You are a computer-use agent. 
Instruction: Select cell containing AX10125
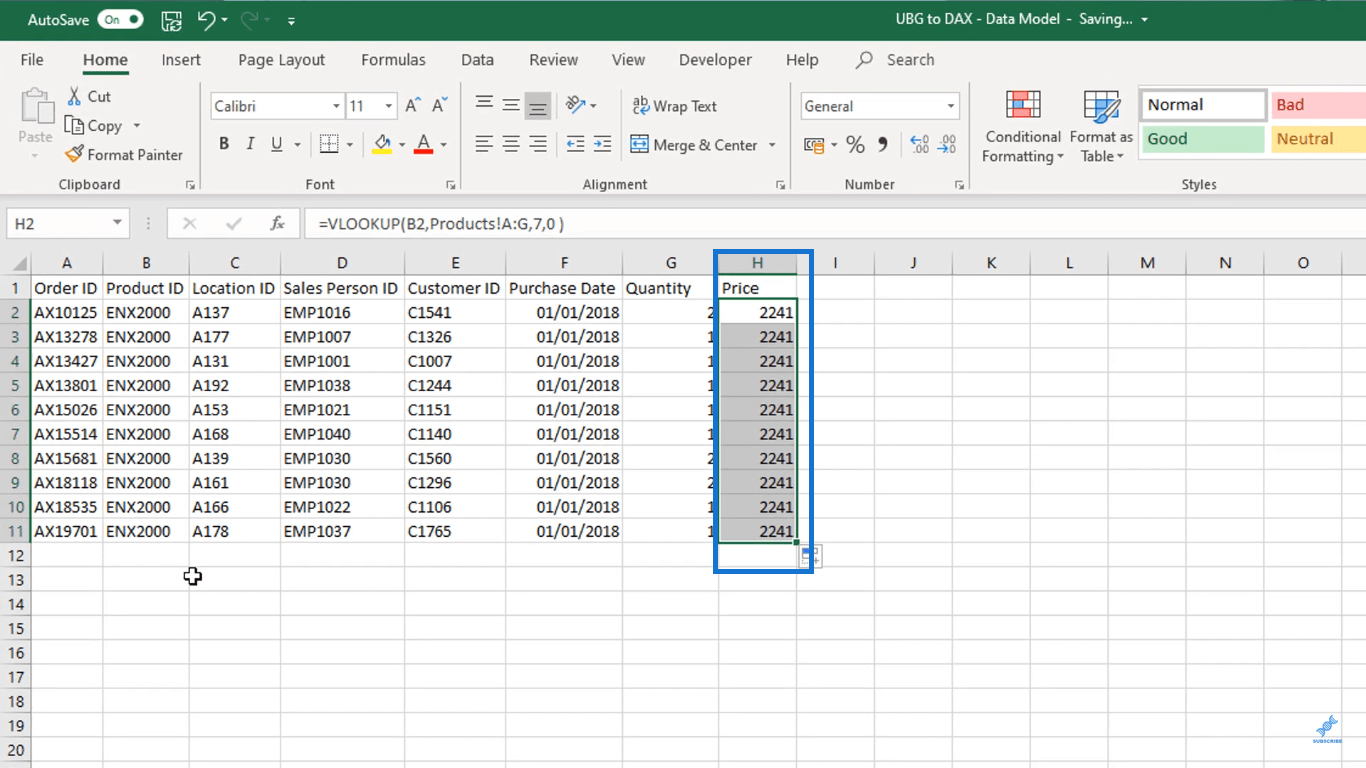pyautogui.click(x=66, y=312)
